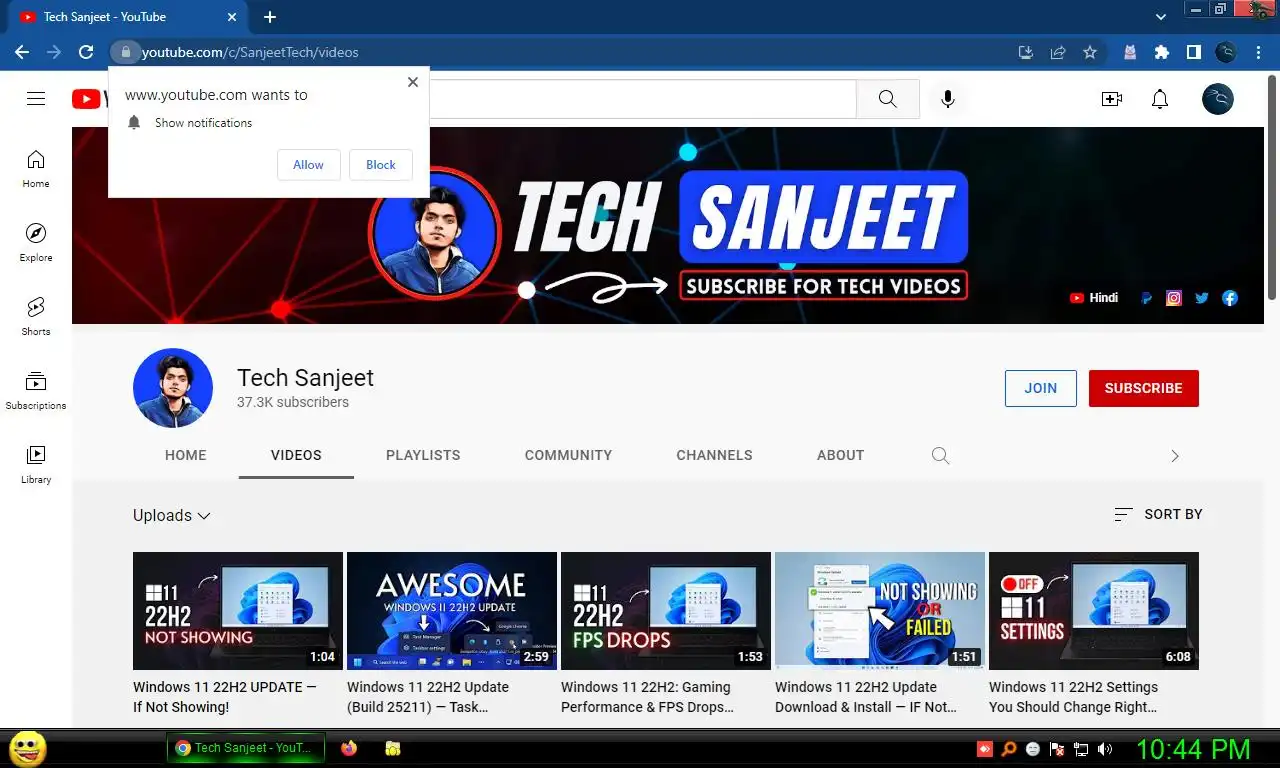Open the YouTube account avatar menu
This screenshot has width=1280, height=768.
tap(1218, 99)
